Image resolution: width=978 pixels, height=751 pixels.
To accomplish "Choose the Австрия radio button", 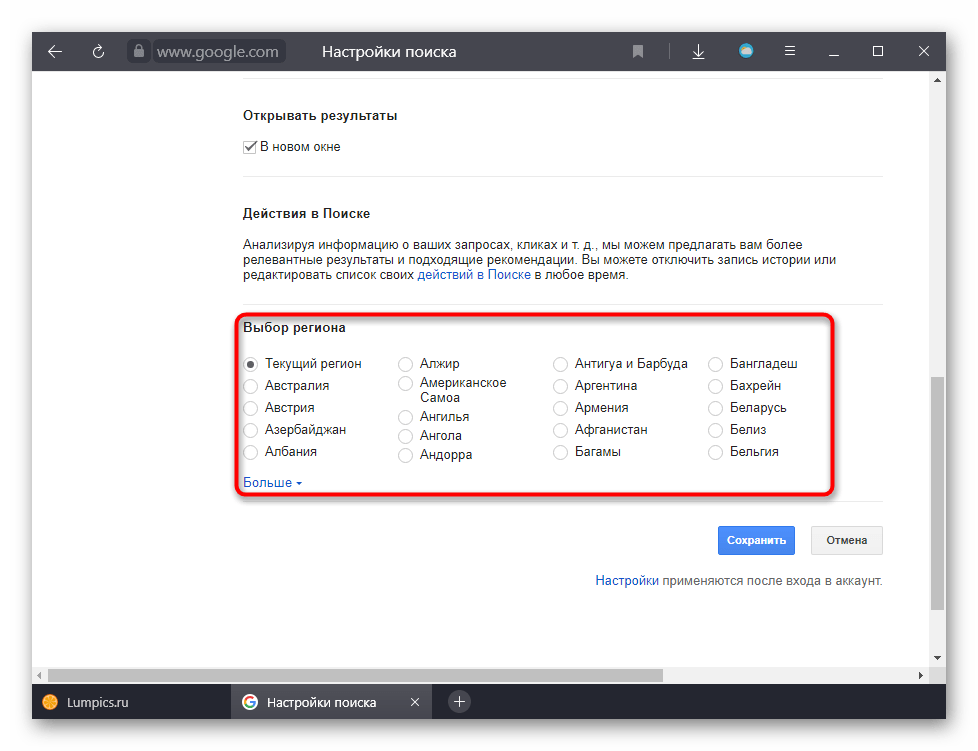I will tap(250, 408).
